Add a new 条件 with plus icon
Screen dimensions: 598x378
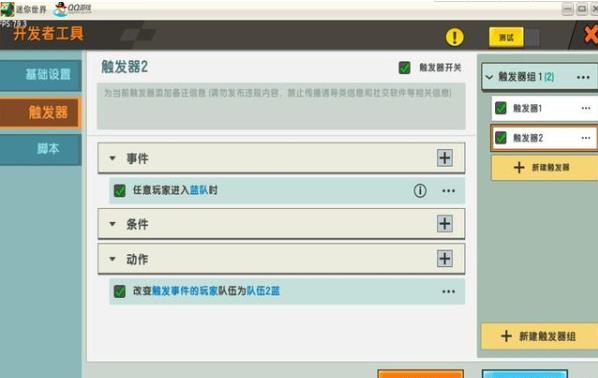(445, 224)
